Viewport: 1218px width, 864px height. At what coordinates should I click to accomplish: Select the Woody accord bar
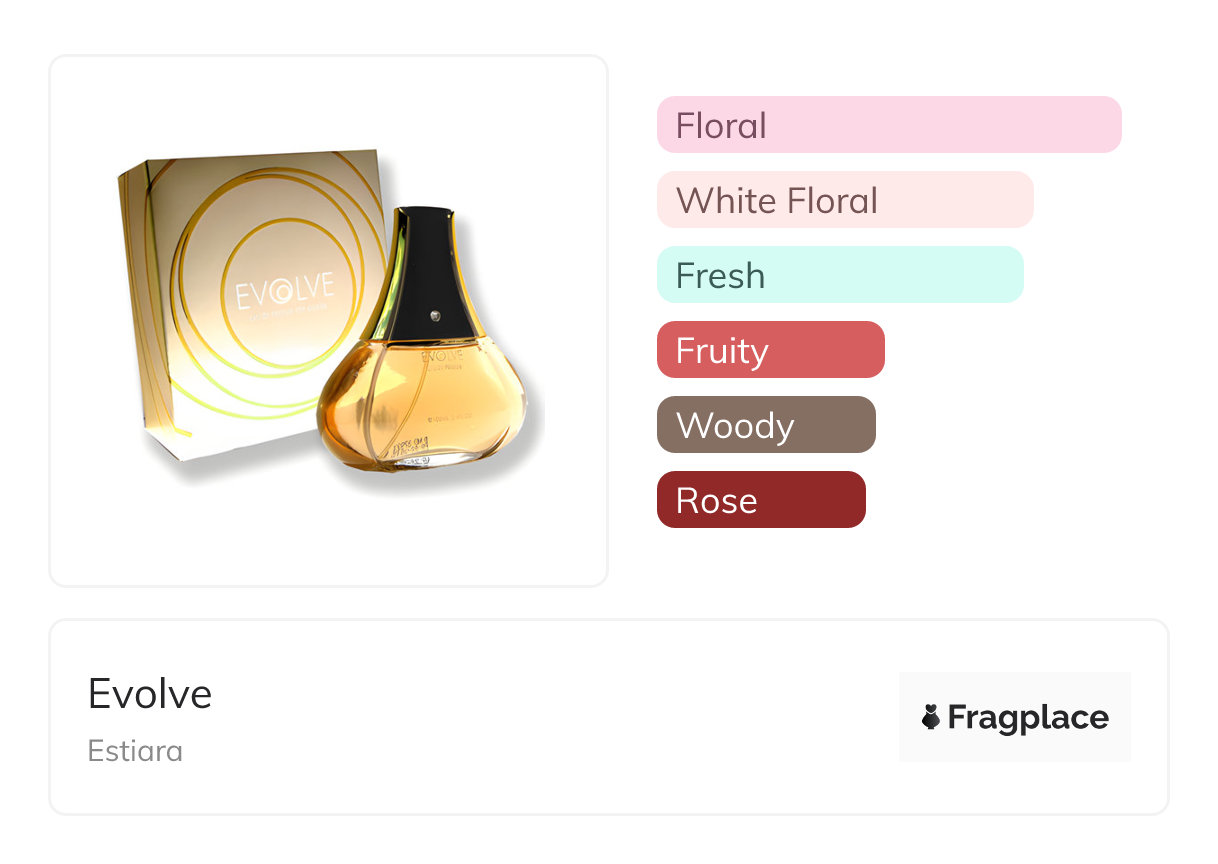(766, 425)
